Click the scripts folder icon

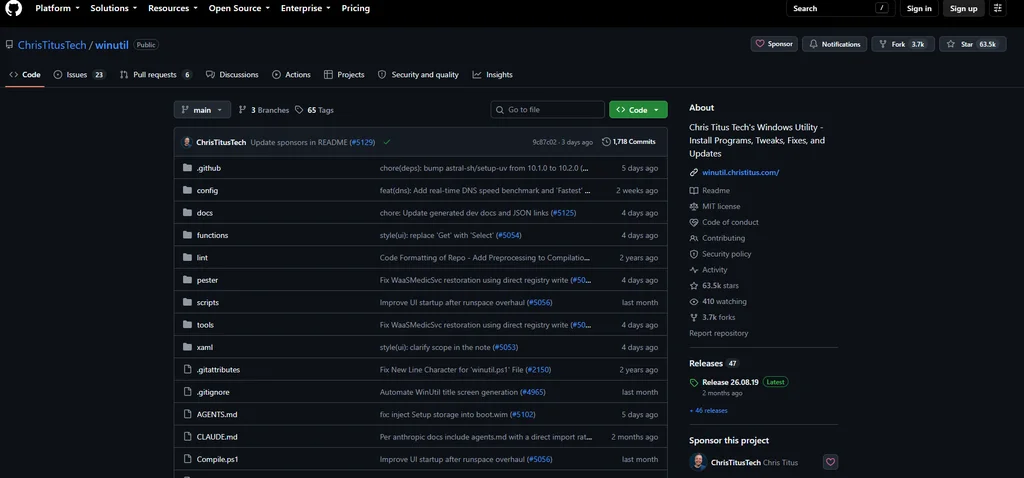click(187, 302)
